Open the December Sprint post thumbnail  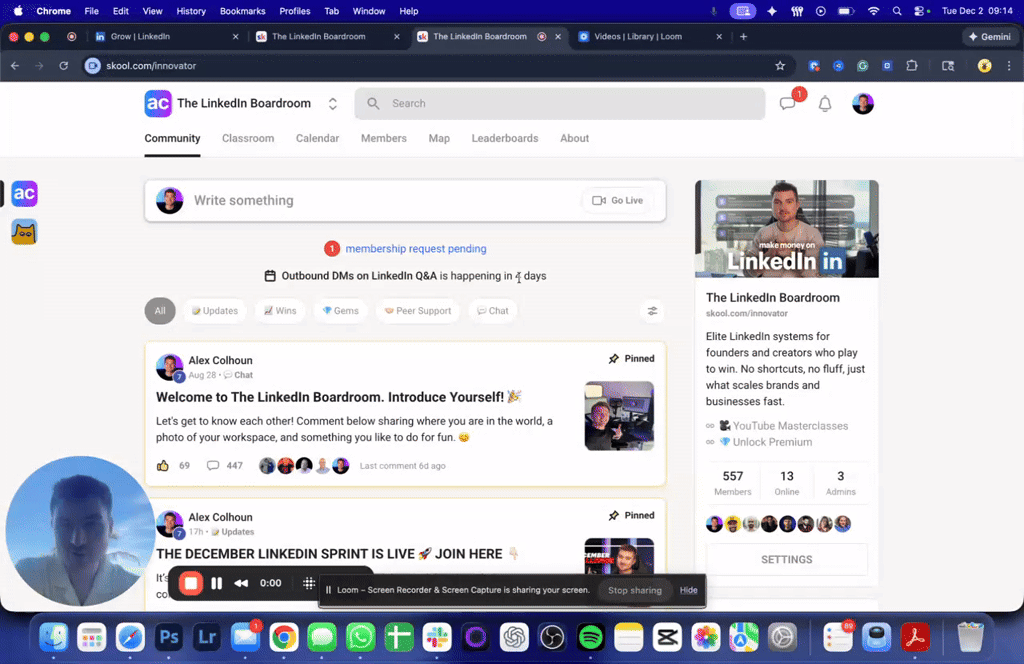tap(619, 556)
